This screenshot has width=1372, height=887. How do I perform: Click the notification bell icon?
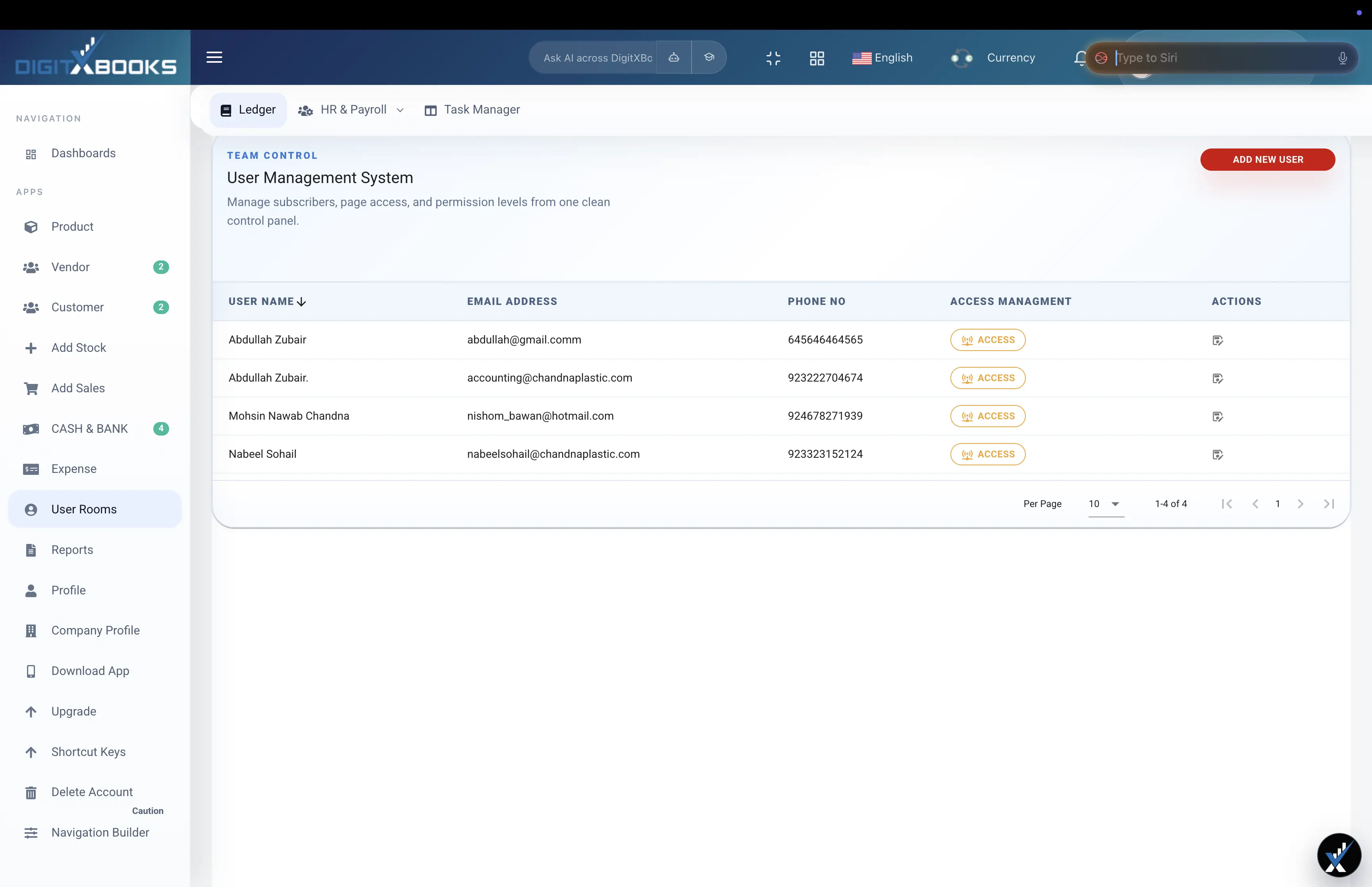pyautogui.click(x=1079, y=58)
